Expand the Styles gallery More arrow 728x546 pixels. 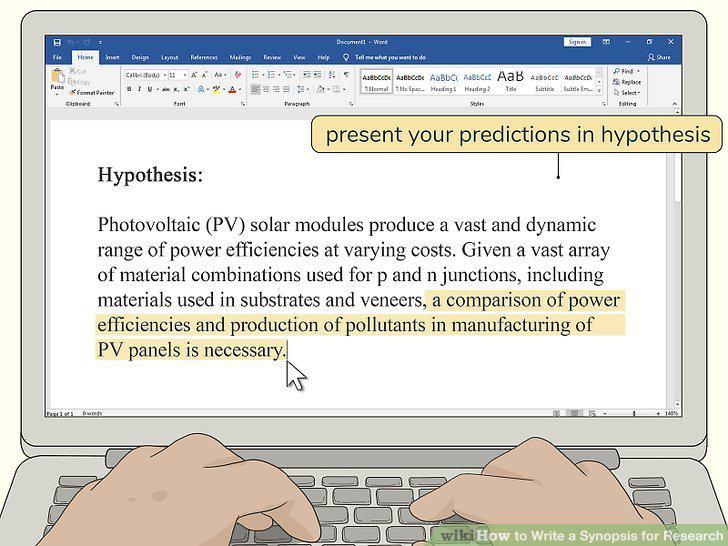(599, 90)
